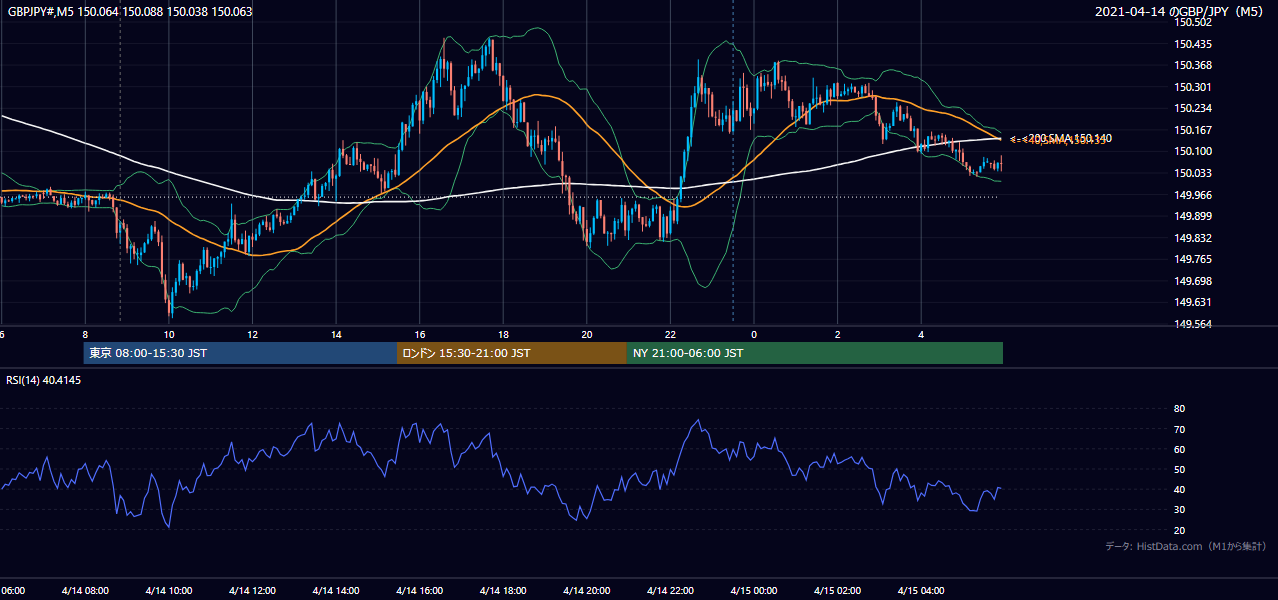Click price axis label 149.698

click(x=1193, y=281)
